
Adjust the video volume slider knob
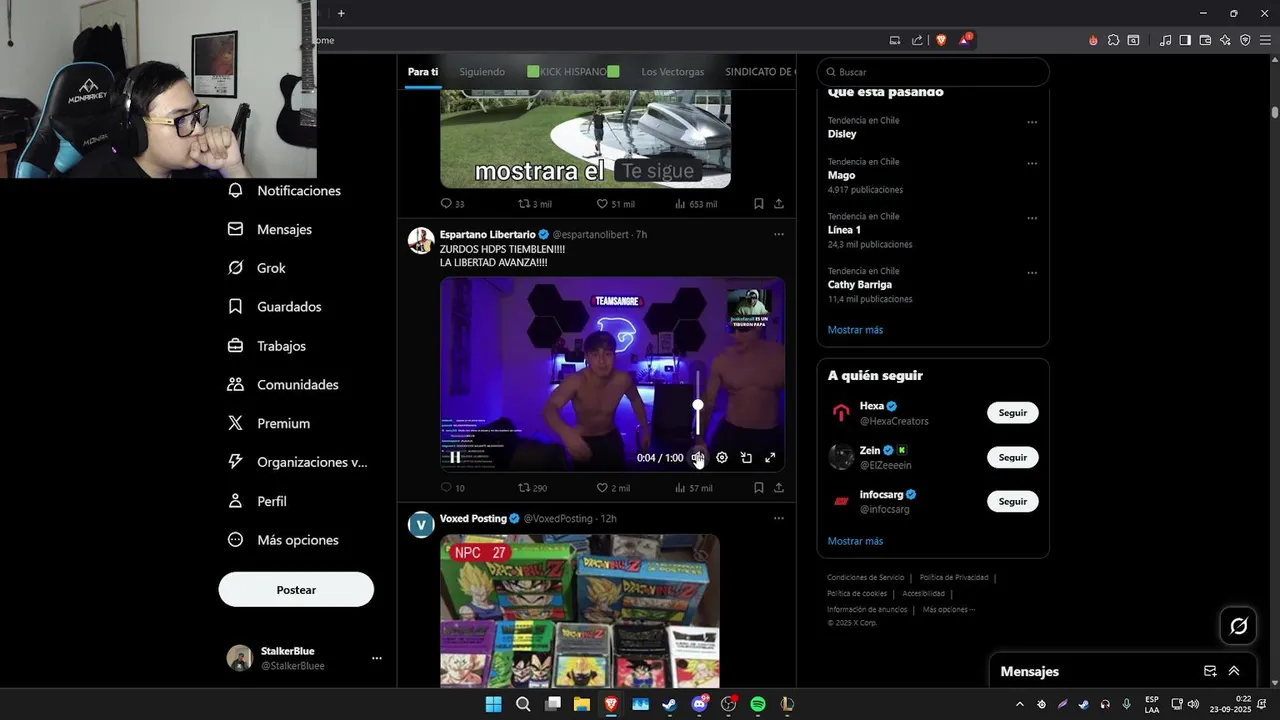click(x=698, y=405)
